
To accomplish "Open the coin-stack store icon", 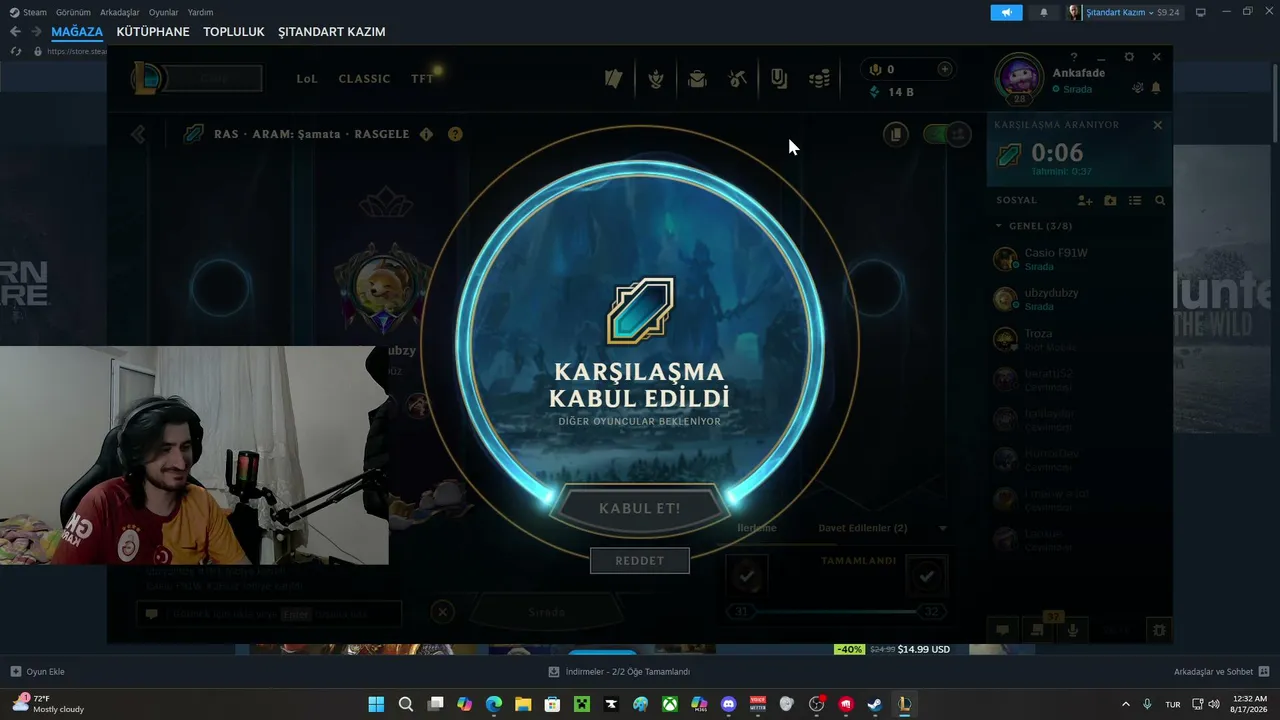I will click(820, 79).
